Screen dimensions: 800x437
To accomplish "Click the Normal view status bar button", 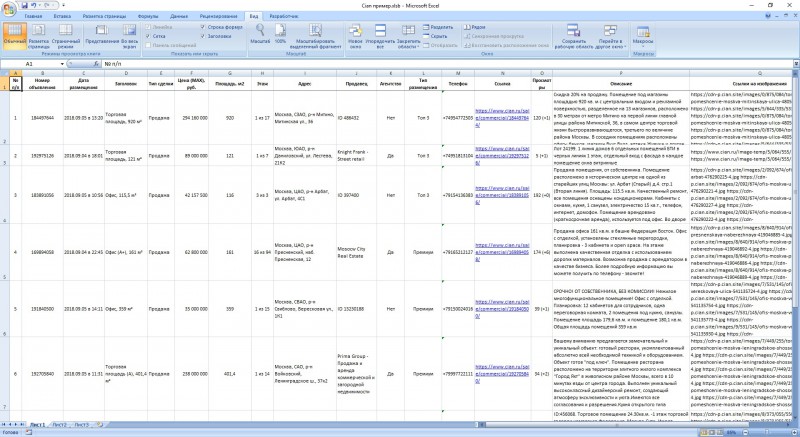I will [704, 432].
